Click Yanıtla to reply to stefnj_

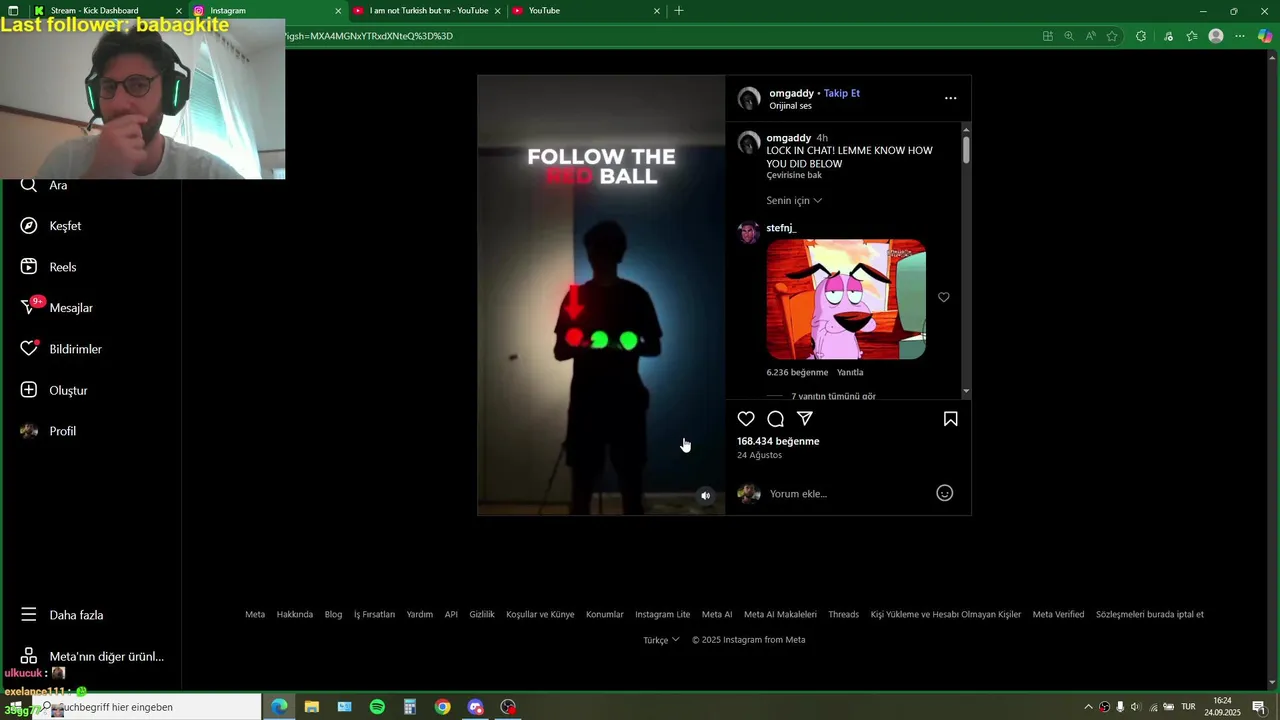pos(850,372)
